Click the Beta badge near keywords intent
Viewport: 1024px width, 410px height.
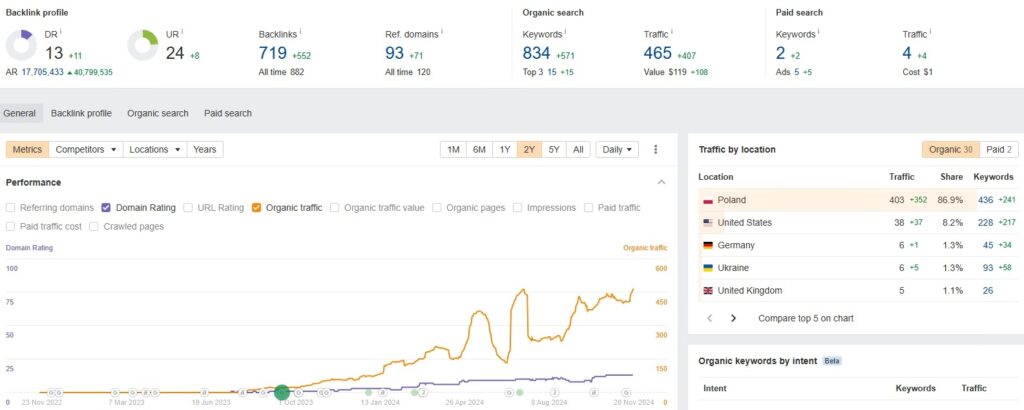831,361
